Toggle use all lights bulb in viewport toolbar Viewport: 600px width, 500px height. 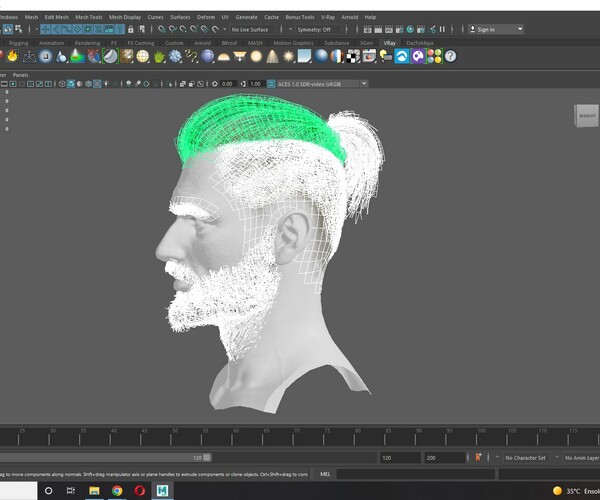(x=106, y=84)
